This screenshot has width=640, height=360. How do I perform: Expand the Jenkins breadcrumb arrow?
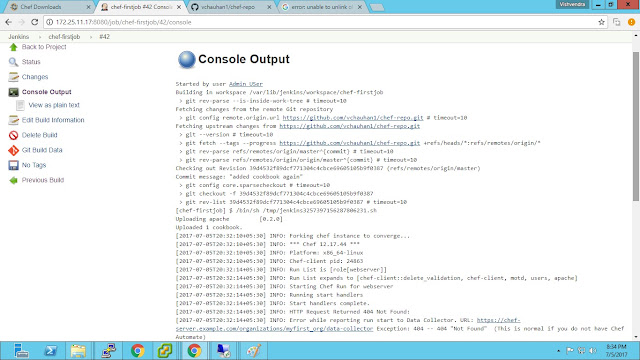[40, 37]
